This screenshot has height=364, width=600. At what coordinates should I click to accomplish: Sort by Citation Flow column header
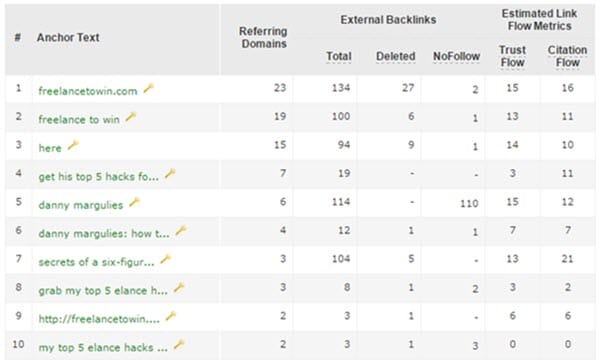[x=567, y=56]
